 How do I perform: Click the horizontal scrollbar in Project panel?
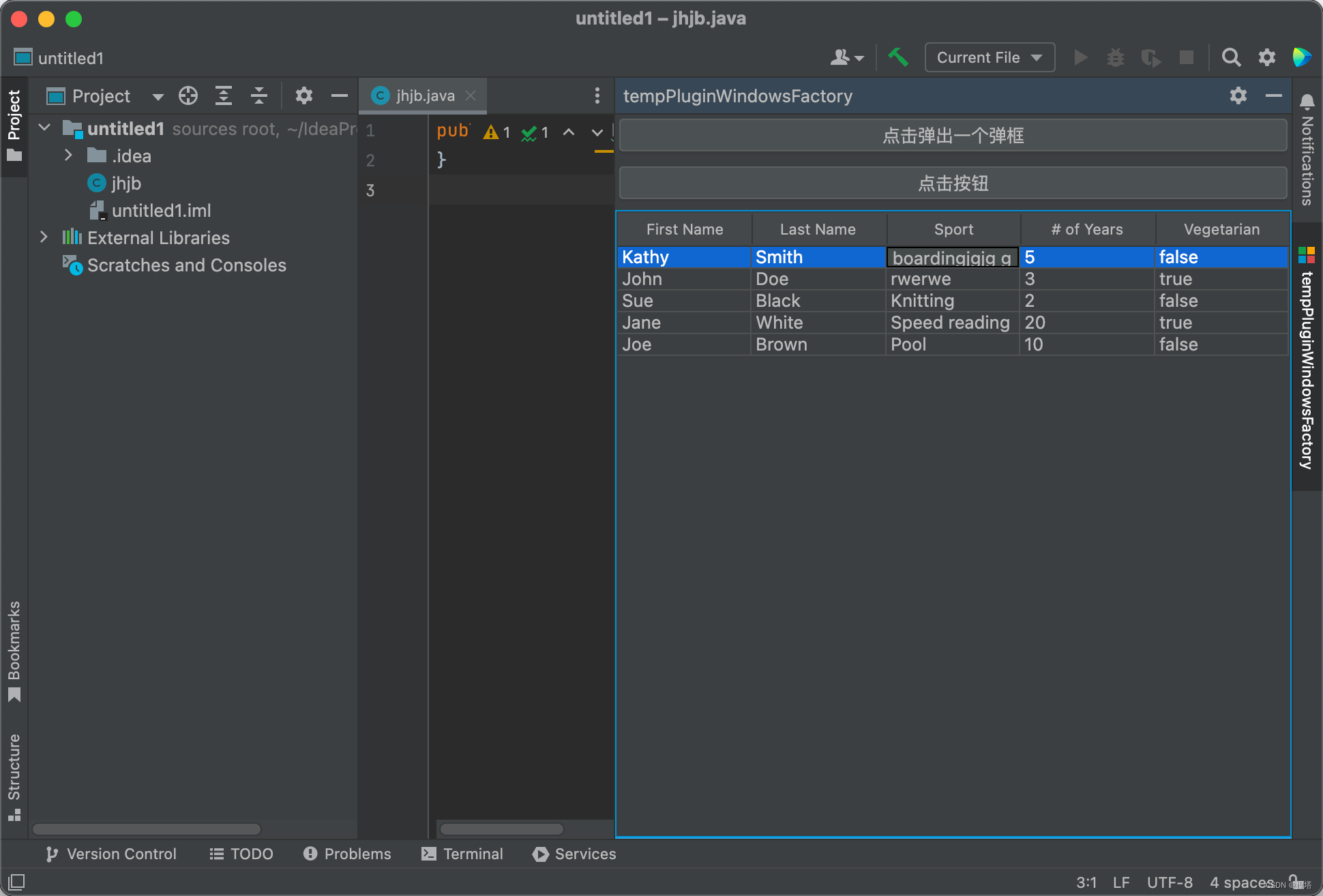[x=147, y=828]
